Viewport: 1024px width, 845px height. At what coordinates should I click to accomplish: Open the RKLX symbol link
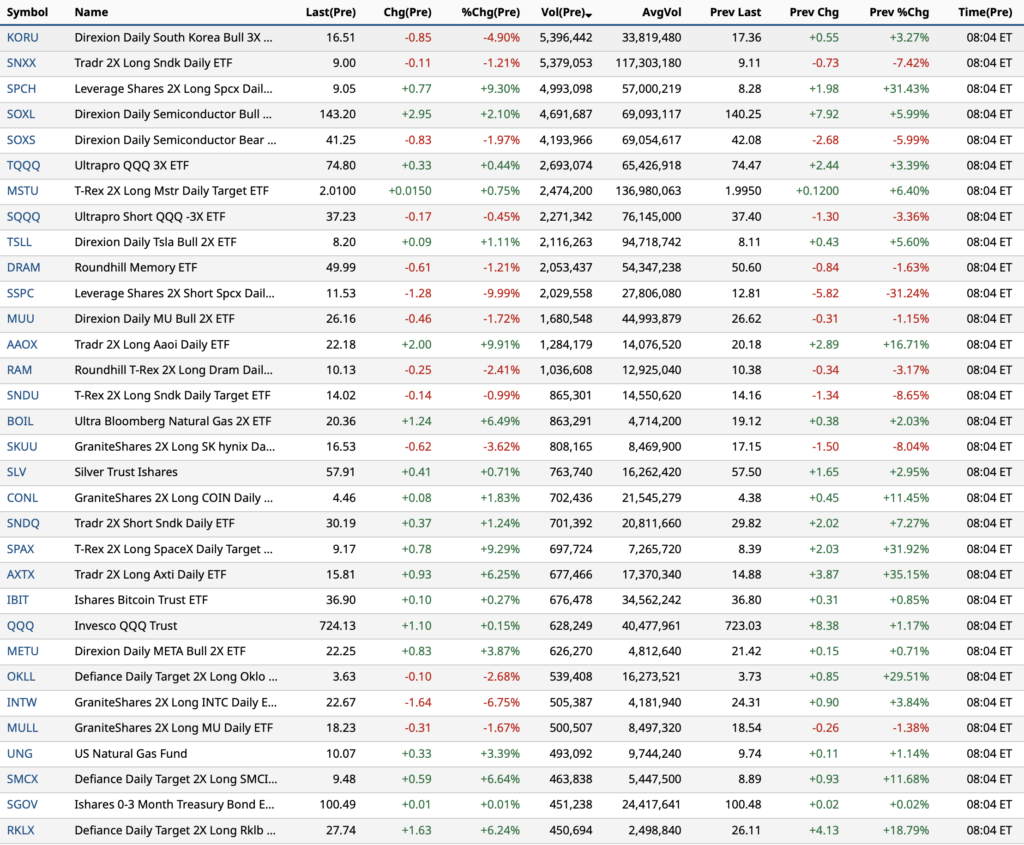pyautogui.click(x=21, y=831)
